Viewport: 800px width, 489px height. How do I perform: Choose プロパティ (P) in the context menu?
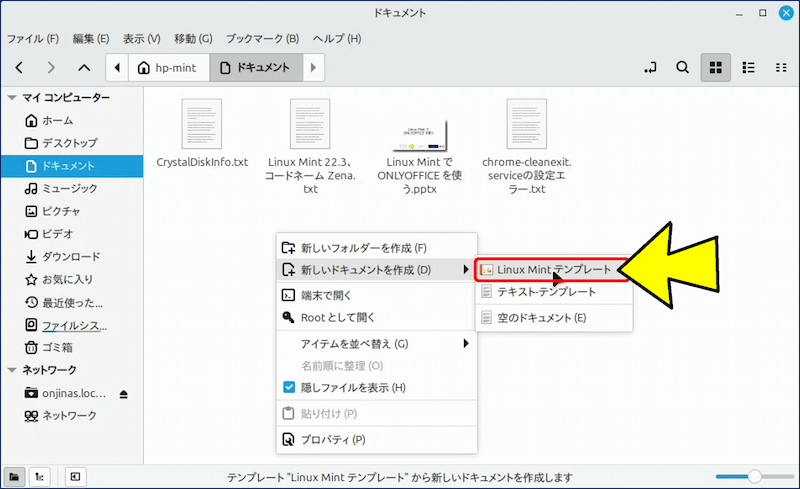(377, 439)
